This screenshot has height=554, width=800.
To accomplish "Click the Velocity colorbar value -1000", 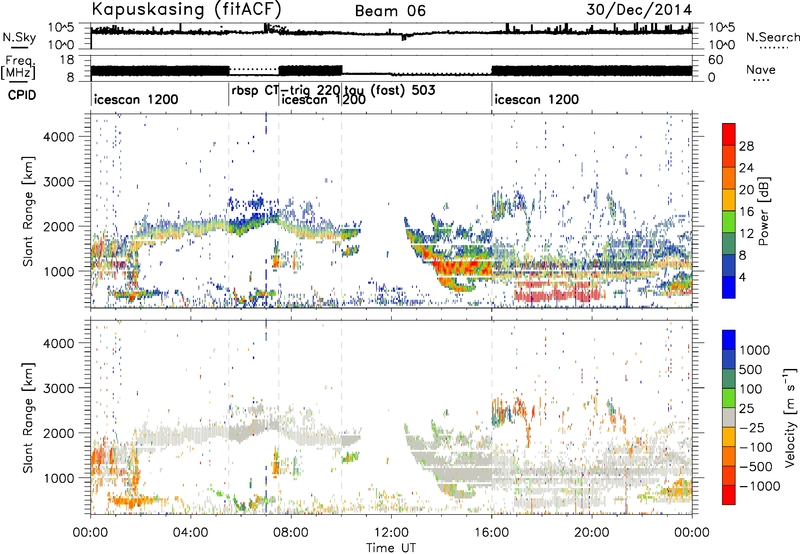I will click(x=759, y=486).
